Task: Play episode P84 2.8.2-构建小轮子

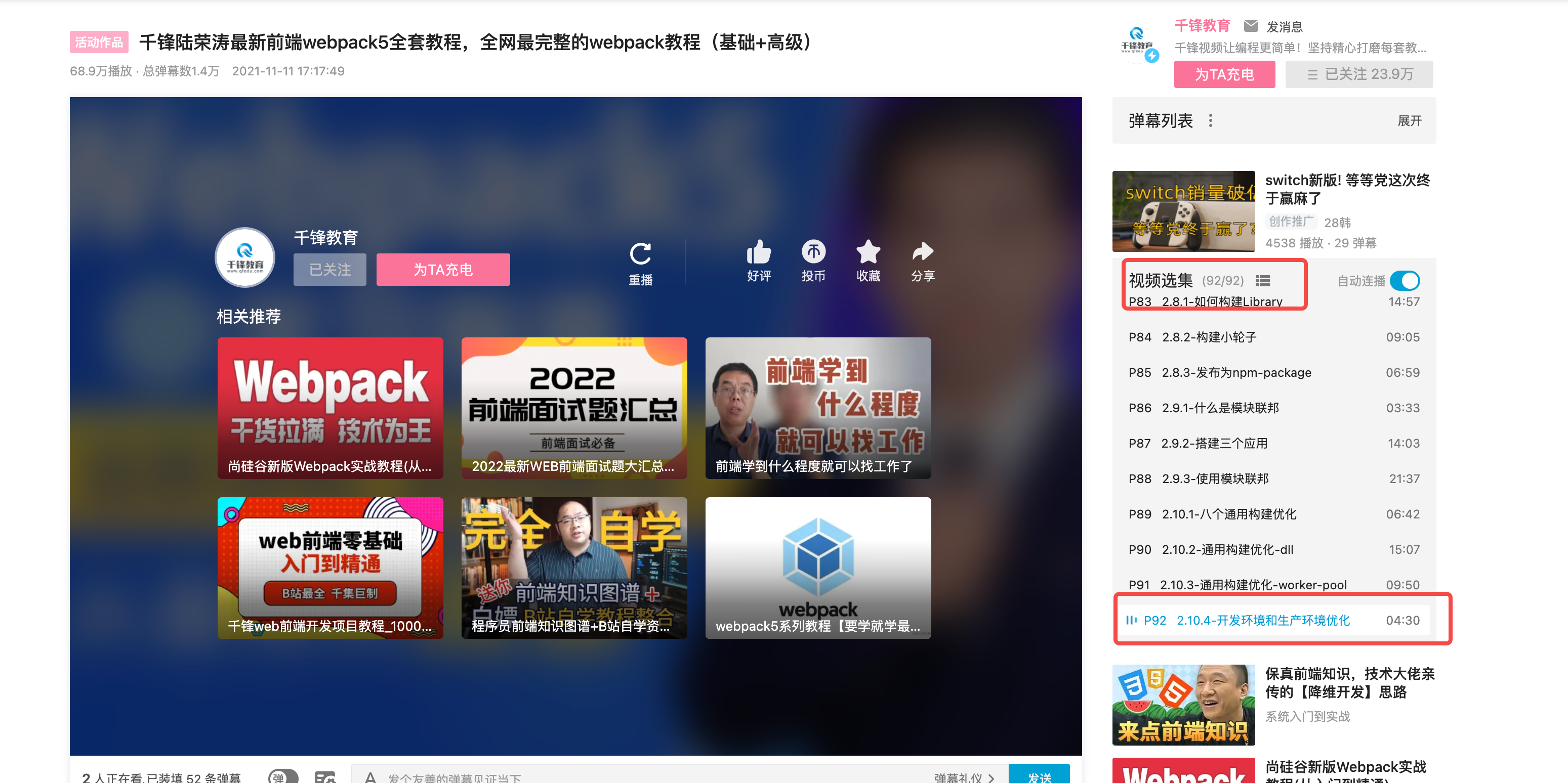Action: [x=1273, y=337]
